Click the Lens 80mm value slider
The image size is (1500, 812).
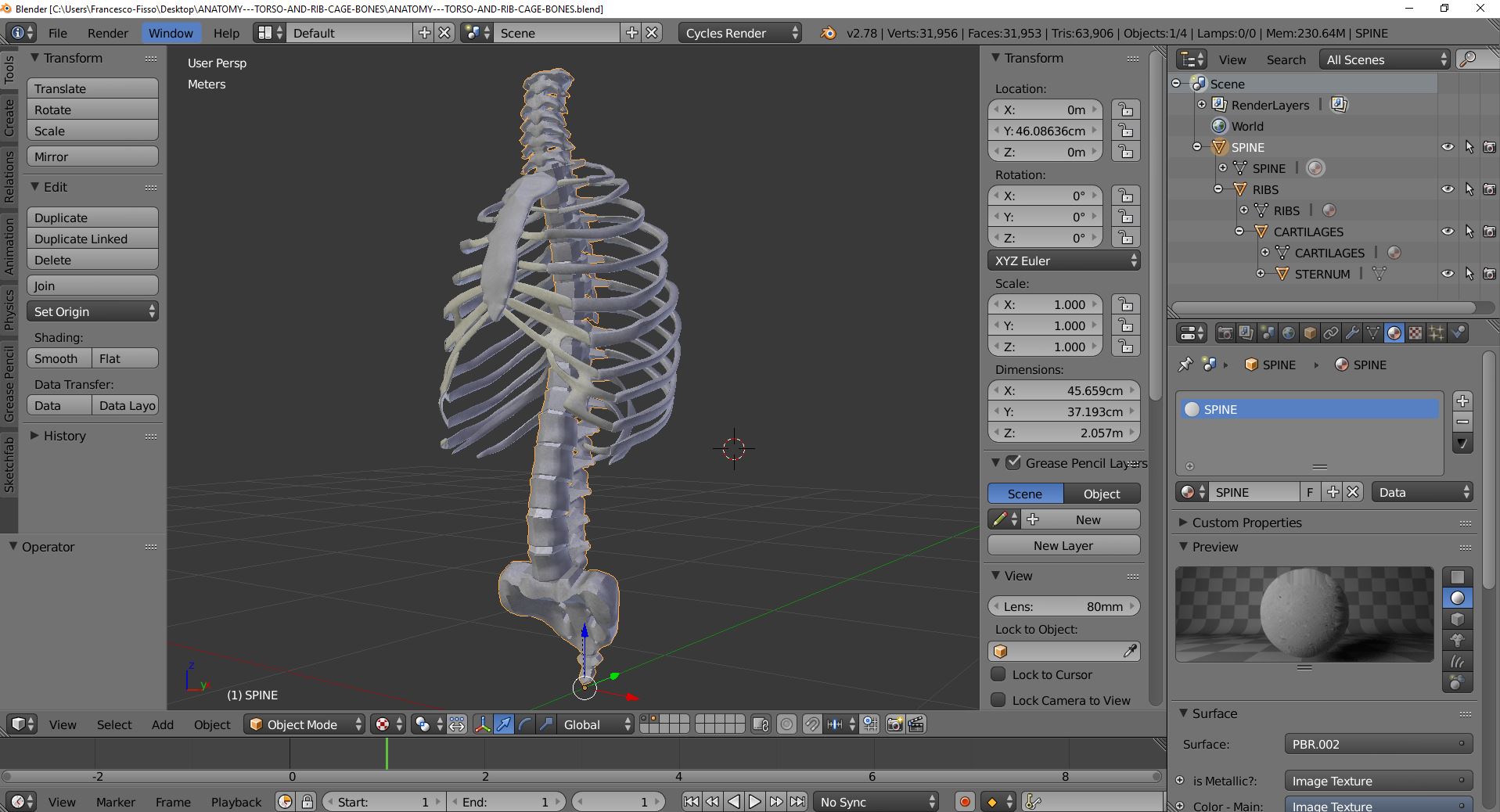1064,605
